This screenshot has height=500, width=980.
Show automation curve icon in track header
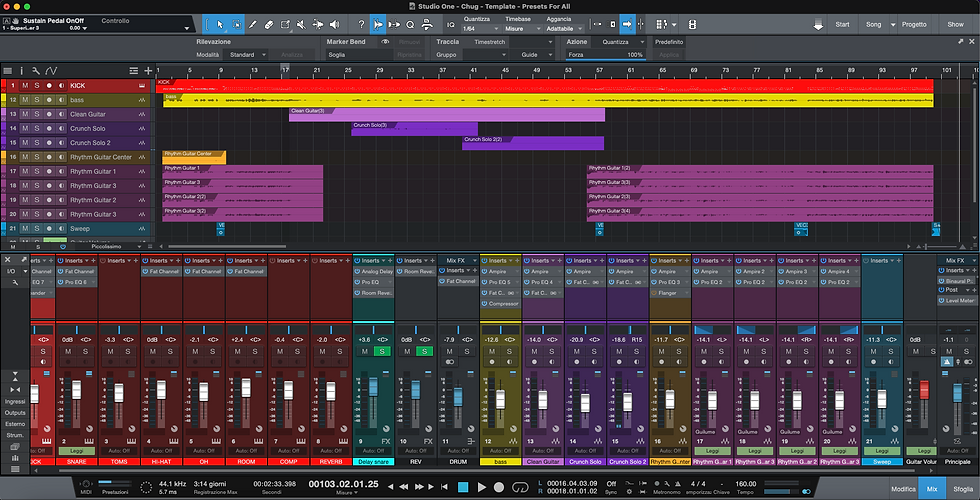[51, 71]
